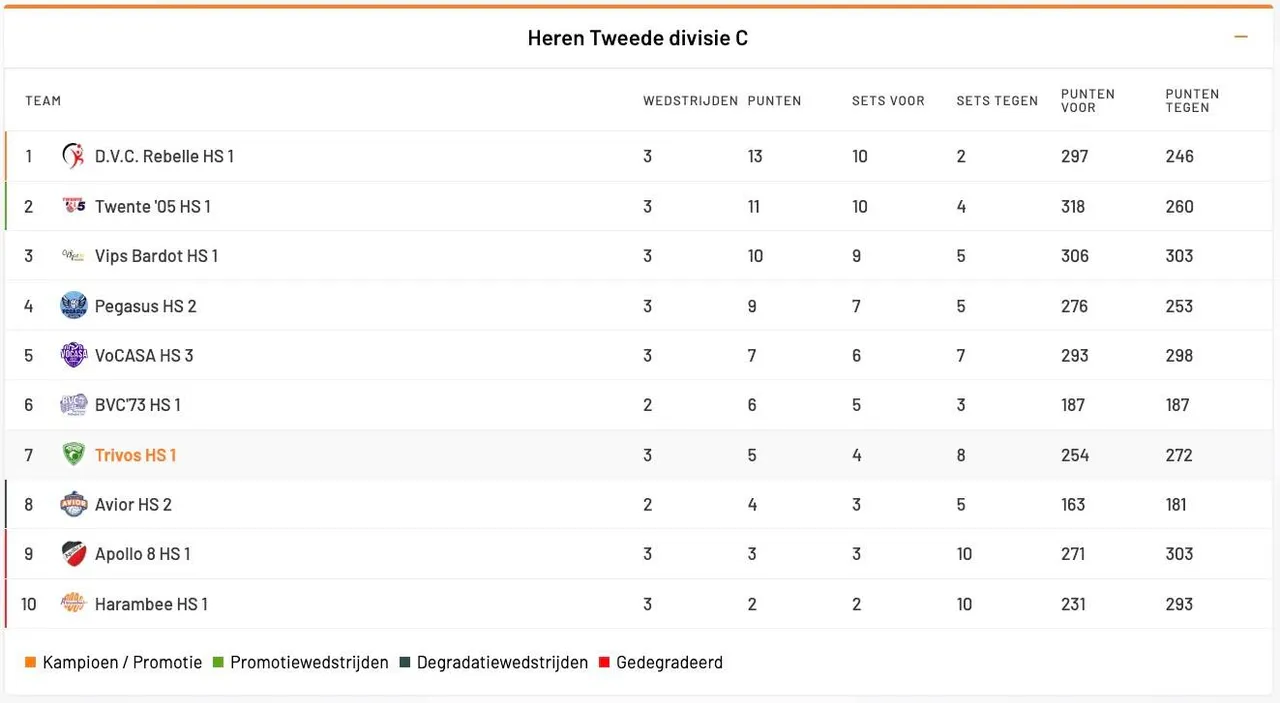Click the D.V.C. Rebelle team logo
The width and height of the screenshot is (1280, 703).
click(x=73, y=156)
